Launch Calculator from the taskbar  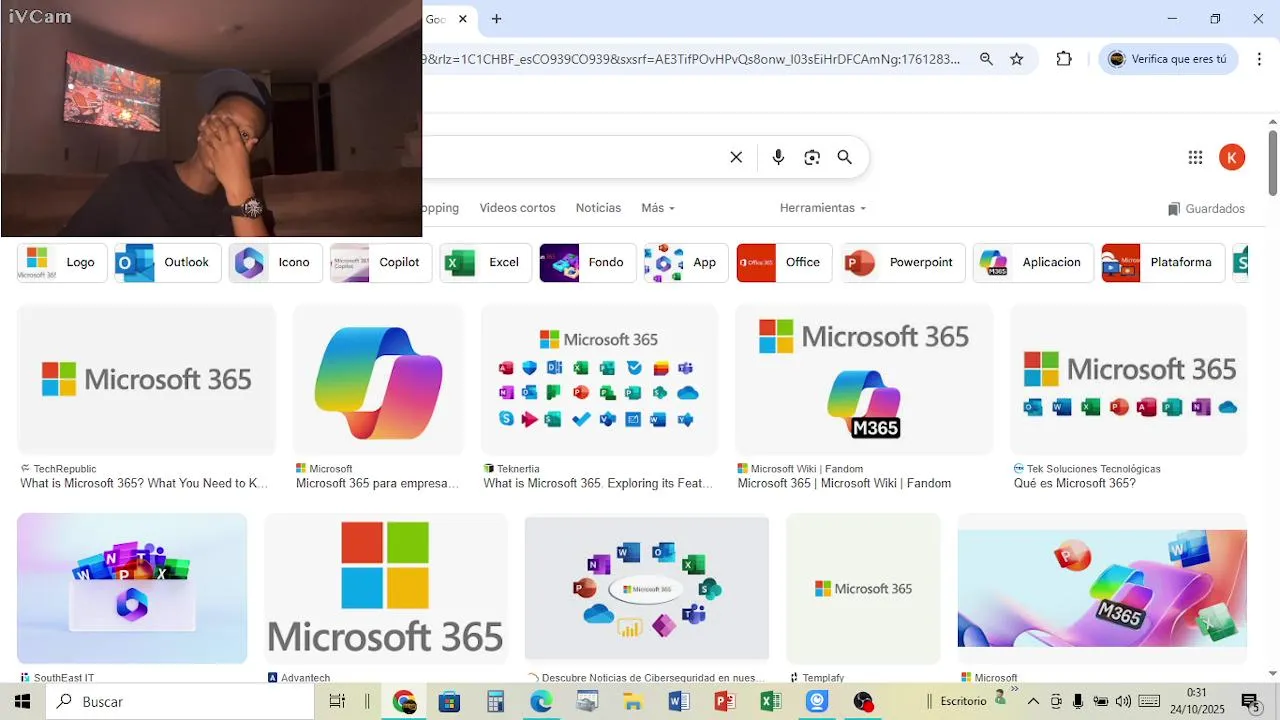495,702
